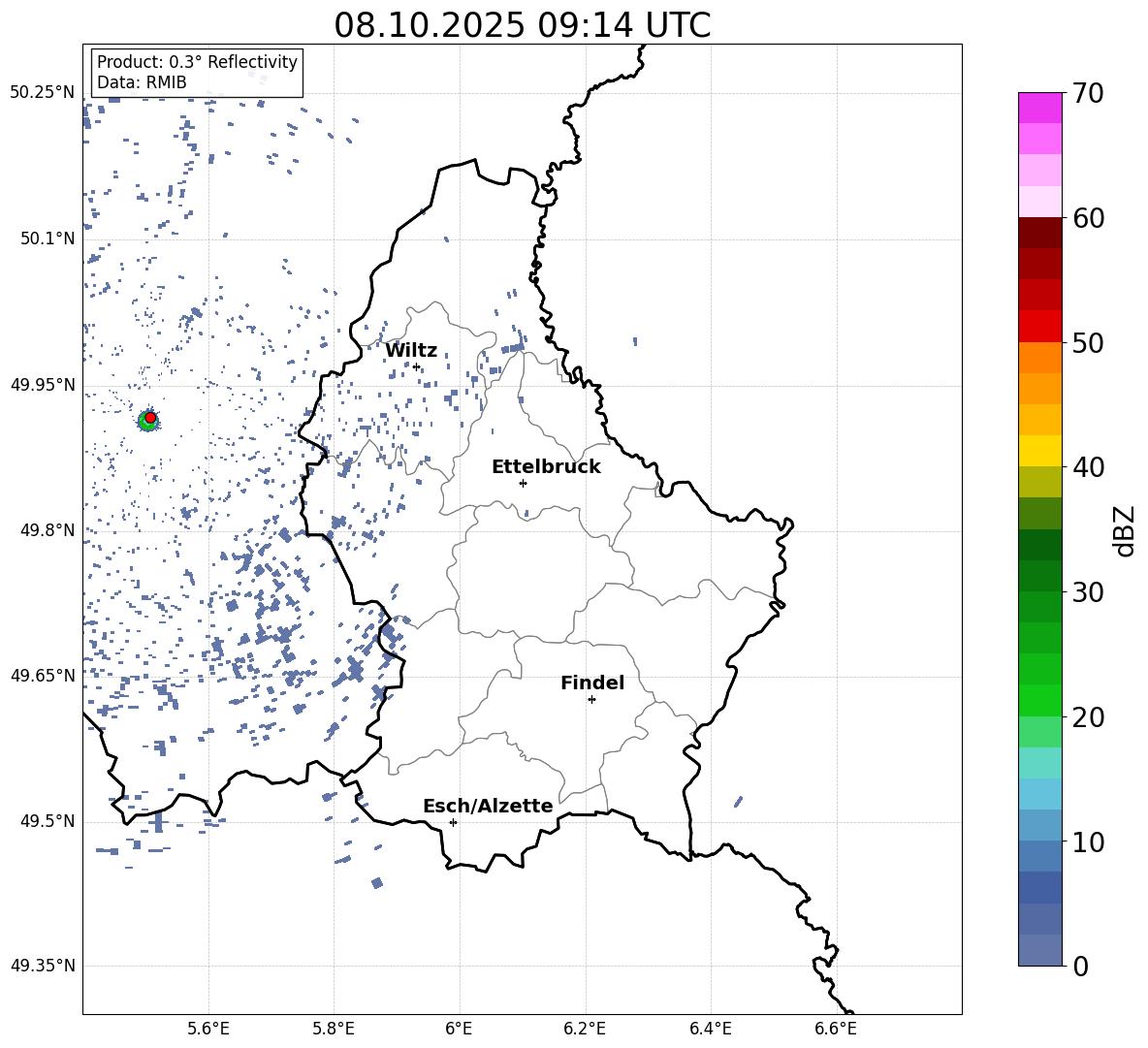
Task: Click the 5.8°E longitude label
Action: [334, 1029]
